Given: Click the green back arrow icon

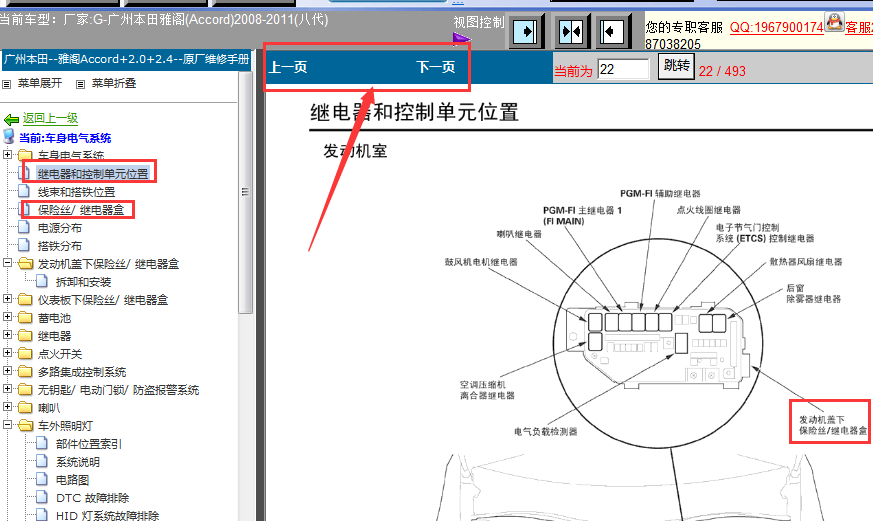Looking at the screenshot, I should pyautogui.click(x=11, y=119).
